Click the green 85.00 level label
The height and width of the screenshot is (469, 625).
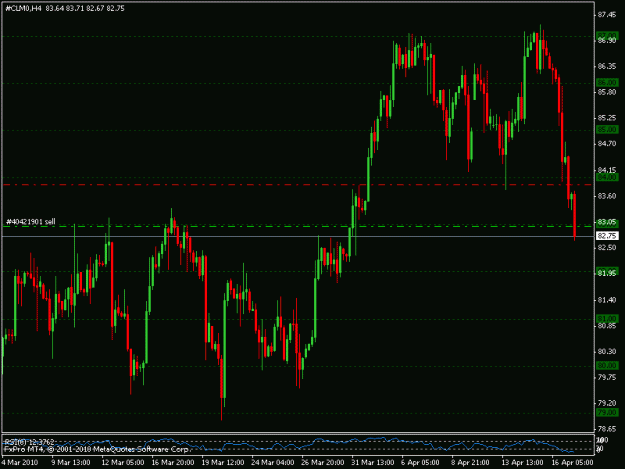[x=607, y=130]
